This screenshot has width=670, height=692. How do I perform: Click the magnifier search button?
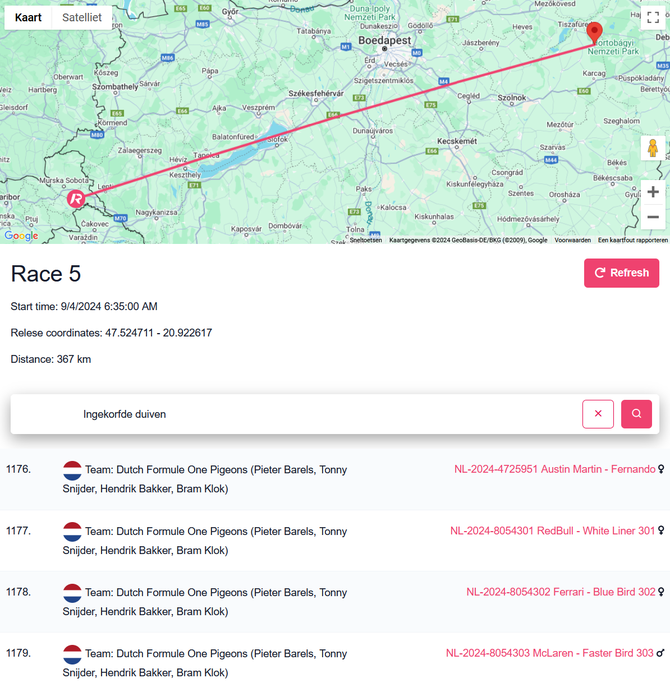636,414
